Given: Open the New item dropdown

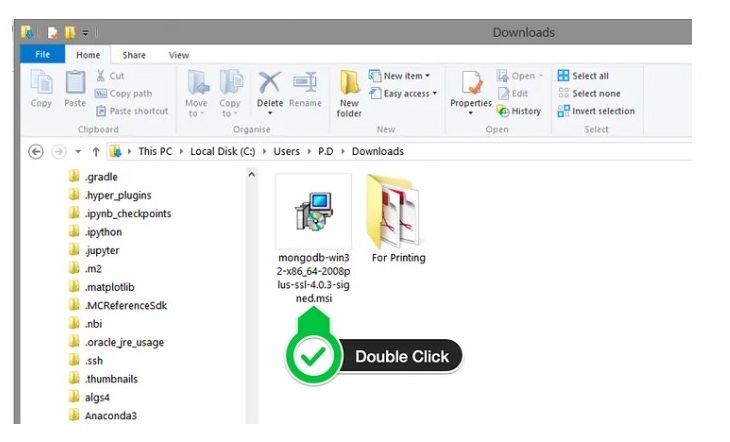Looking at the screenshot, I should [x=399, y=75].
